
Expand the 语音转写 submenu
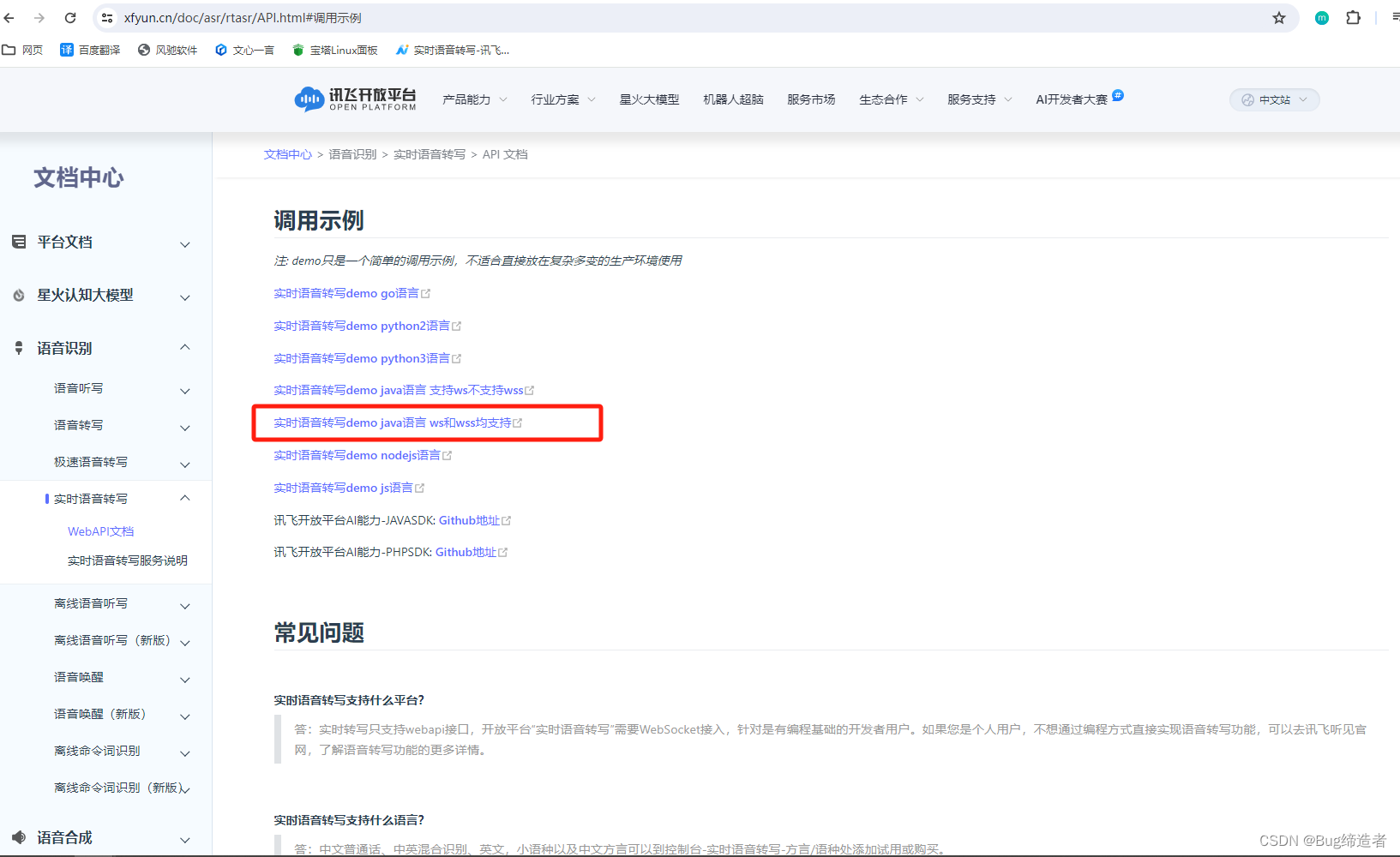pyautogui.click(x=184, y=428)
